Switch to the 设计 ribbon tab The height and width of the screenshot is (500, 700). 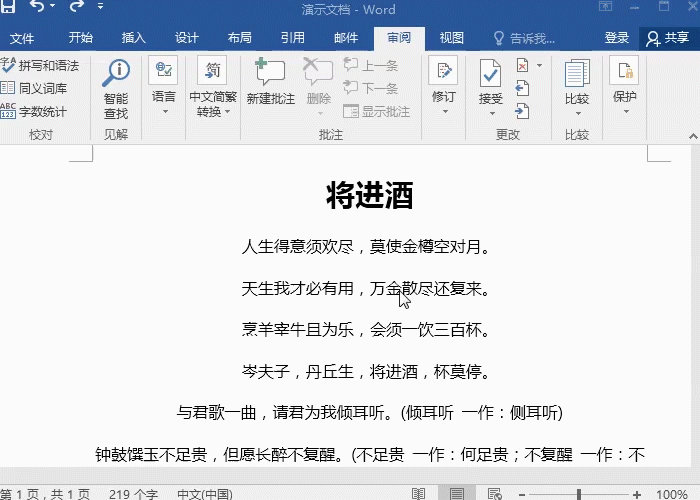[x=187, y=38]
